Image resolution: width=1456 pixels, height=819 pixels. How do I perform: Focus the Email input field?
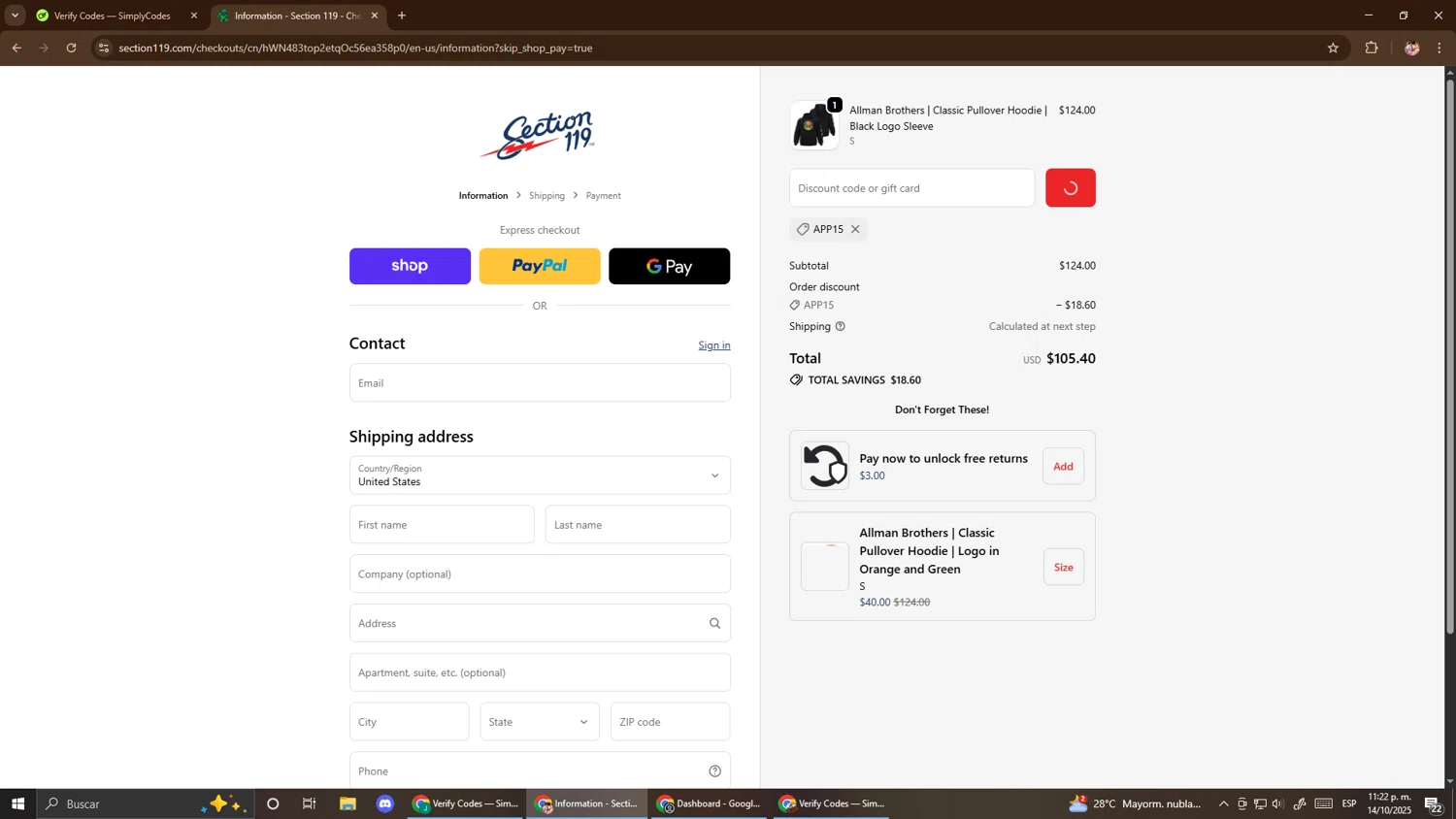click(540, 382)
